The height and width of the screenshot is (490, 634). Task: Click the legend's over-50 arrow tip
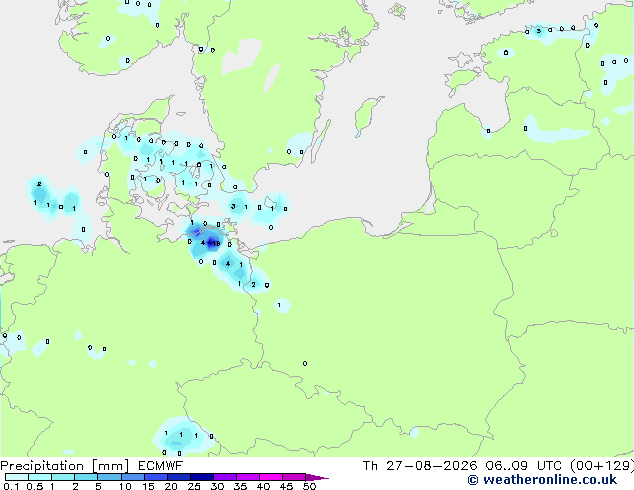click(317, 477)
